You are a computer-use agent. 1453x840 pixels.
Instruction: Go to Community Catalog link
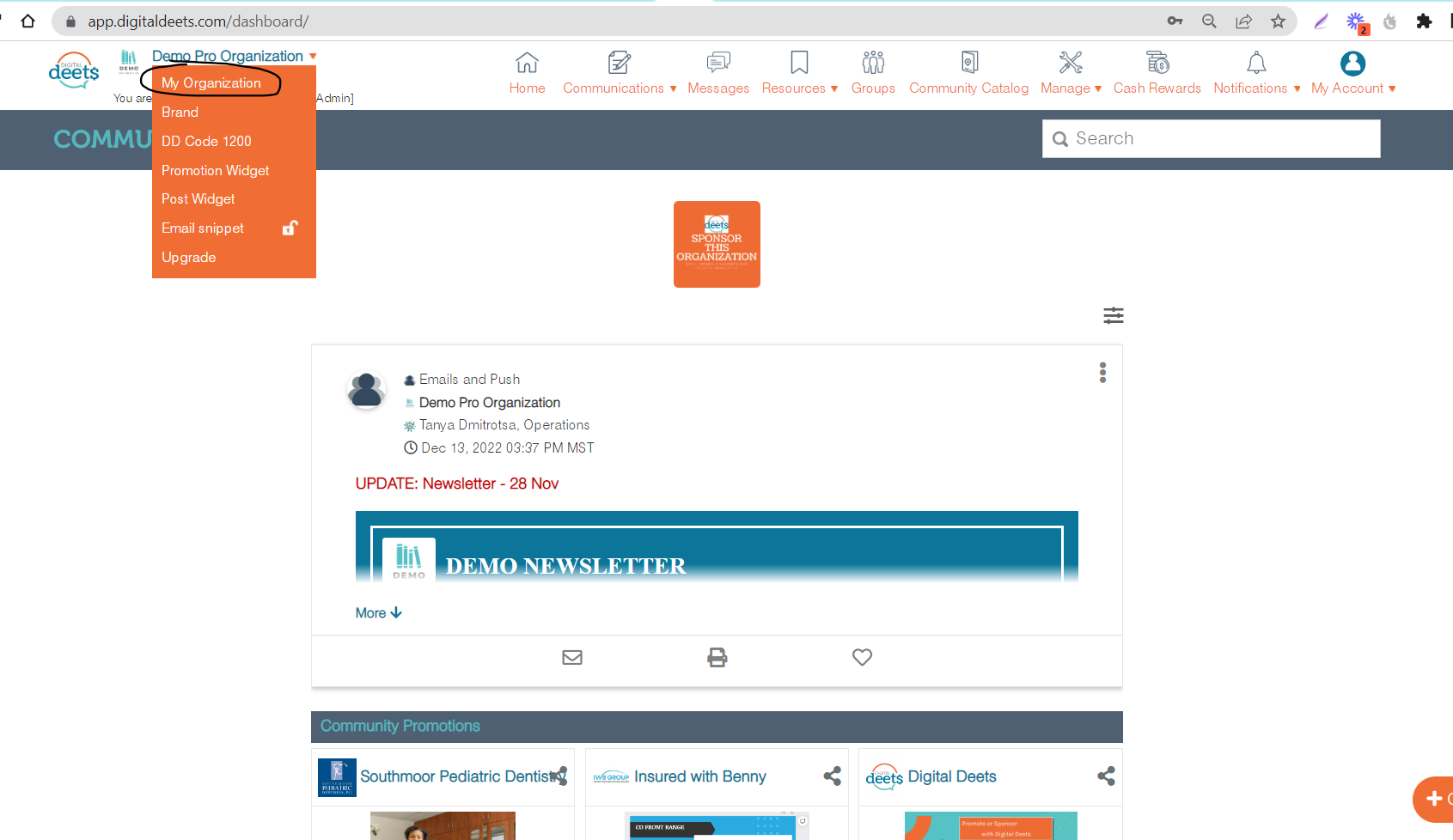pos(969,88)
